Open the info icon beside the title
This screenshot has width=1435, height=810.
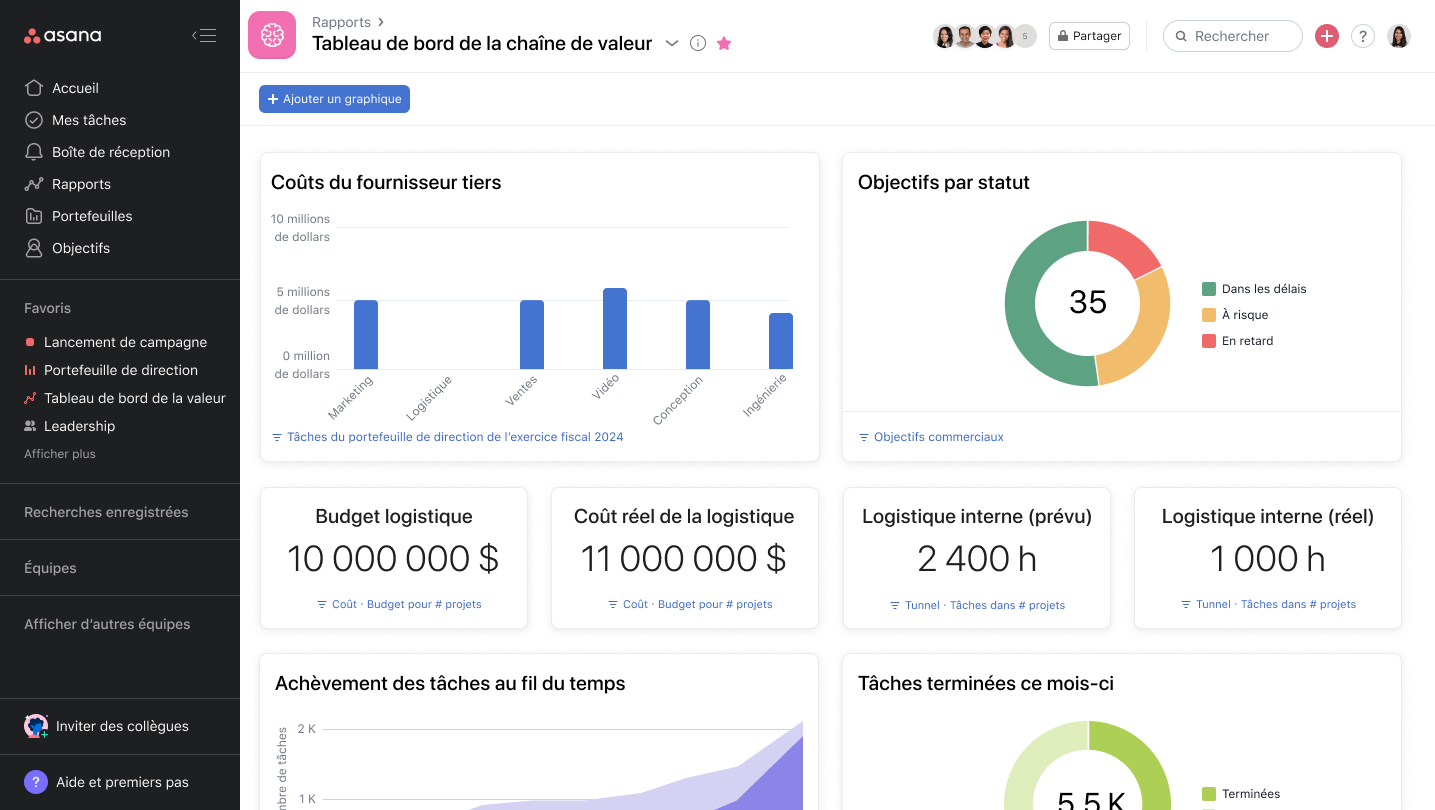698,43
